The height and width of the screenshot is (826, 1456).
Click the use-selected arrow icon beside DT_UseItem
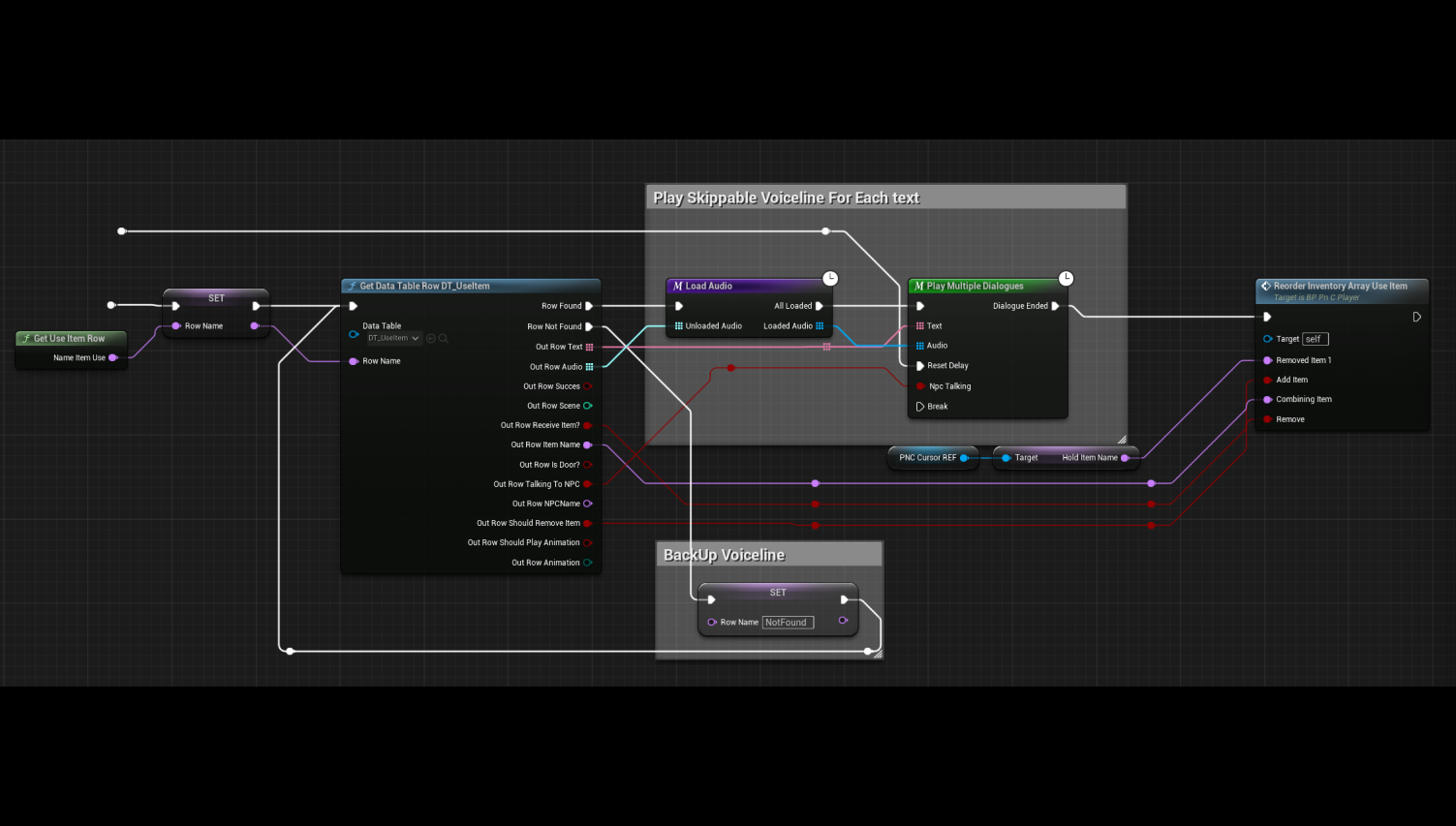431,339
